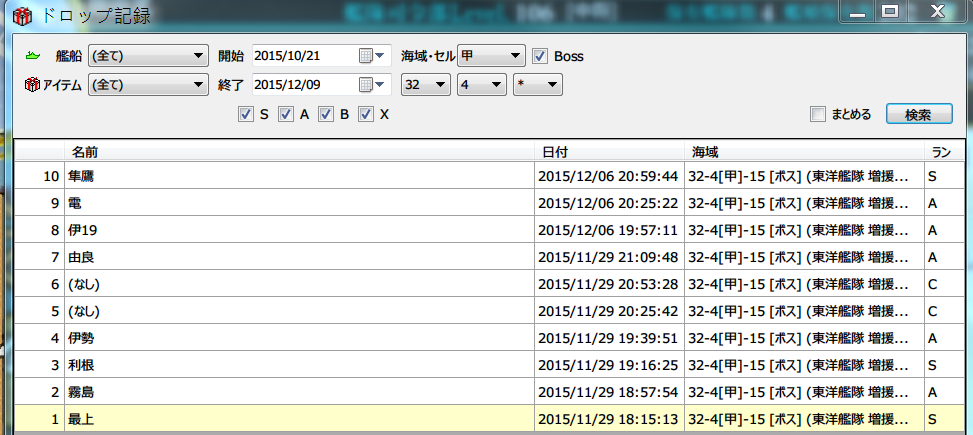Click date cell 2015/11/29 21:09:48
973x435 pixels.
[608, 257]
